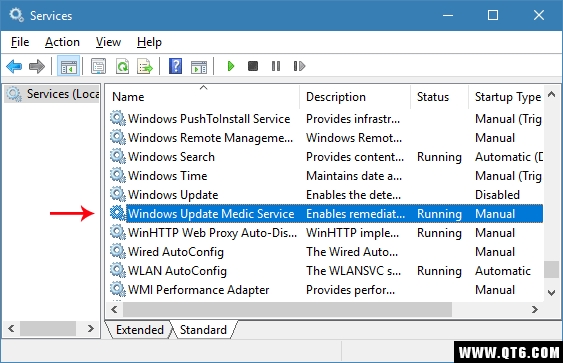The width and height of the screenshot is (563, 363).
Task: Select WMI Performance Adapter service
Action: click(x=199, y=290)
